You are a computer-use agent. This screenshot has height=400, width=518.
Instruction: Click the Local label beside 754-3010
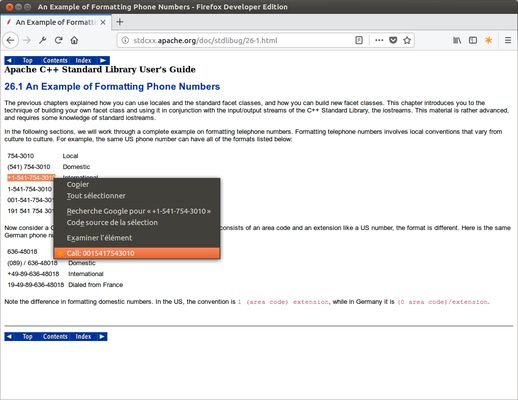point(70,156)
